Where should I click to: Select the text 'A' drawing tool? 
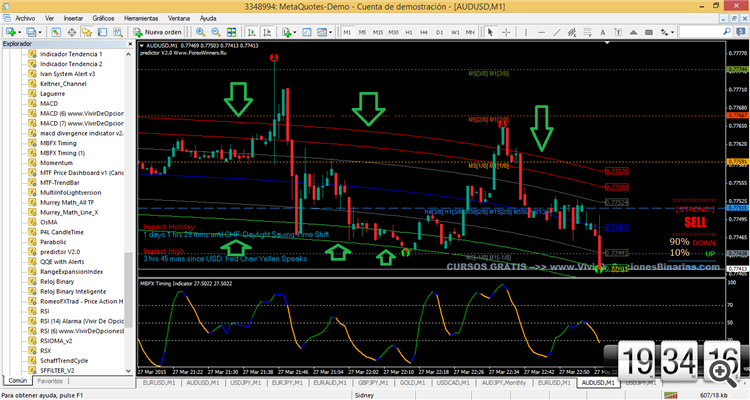coord(603,32)
